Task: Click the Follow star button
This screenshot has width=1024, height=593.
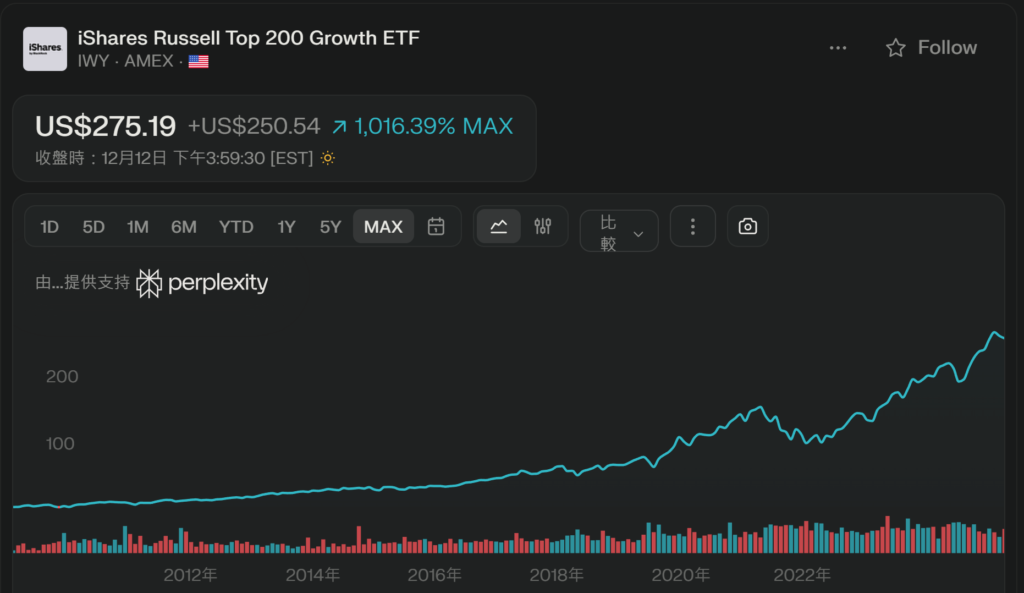Action: coord(931,48)
